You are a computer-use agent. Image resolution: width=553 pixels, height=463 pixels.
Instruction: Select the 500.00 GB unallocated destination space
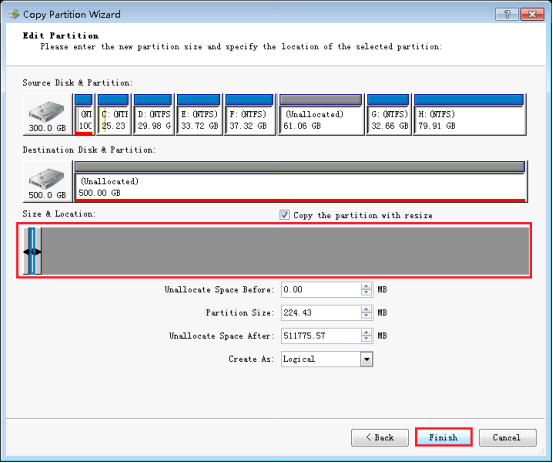point(300,182)
